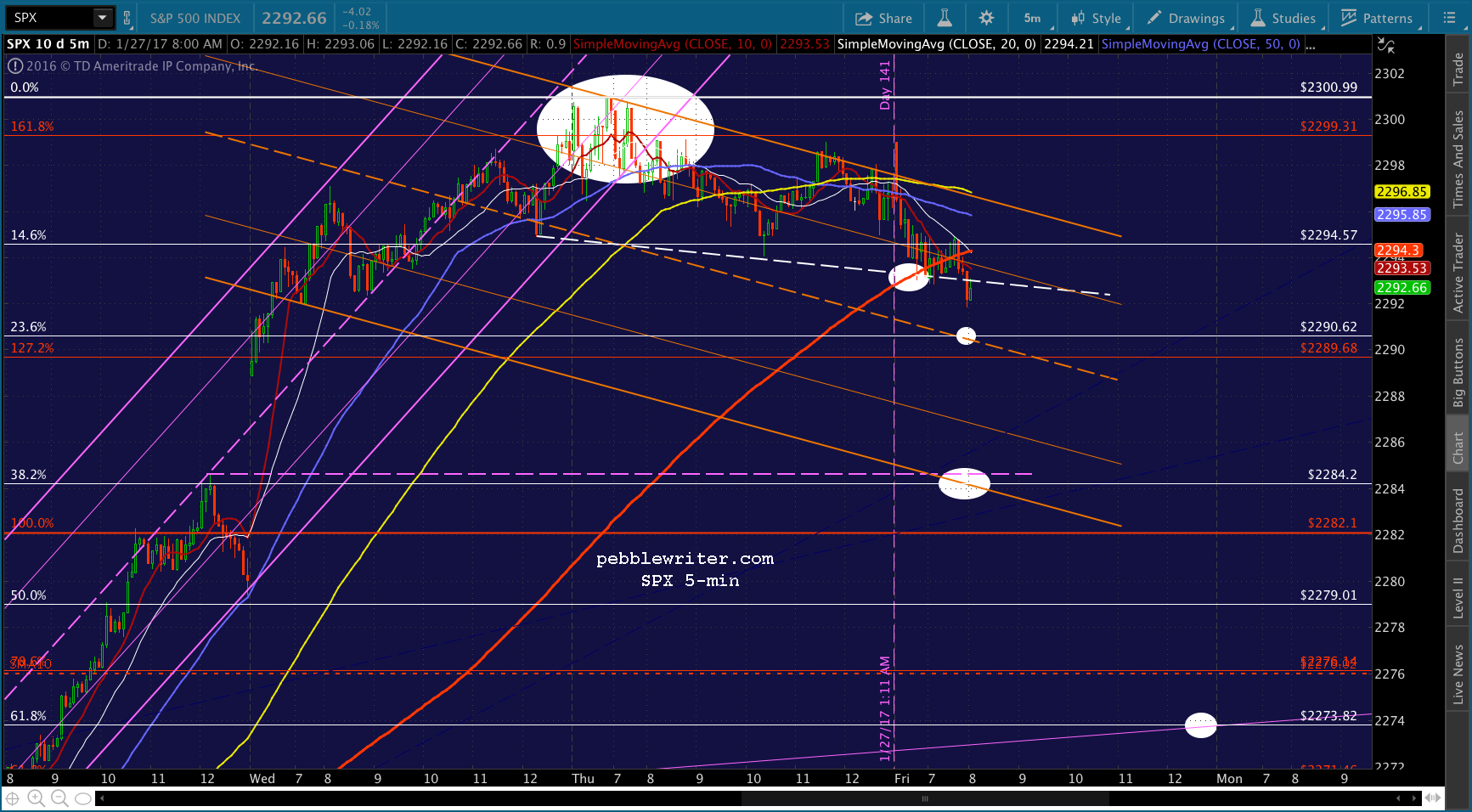This screenshot has height=812, width=1472.
Task: Click the $2290.62 fib level label
Action: [1328, 327]
